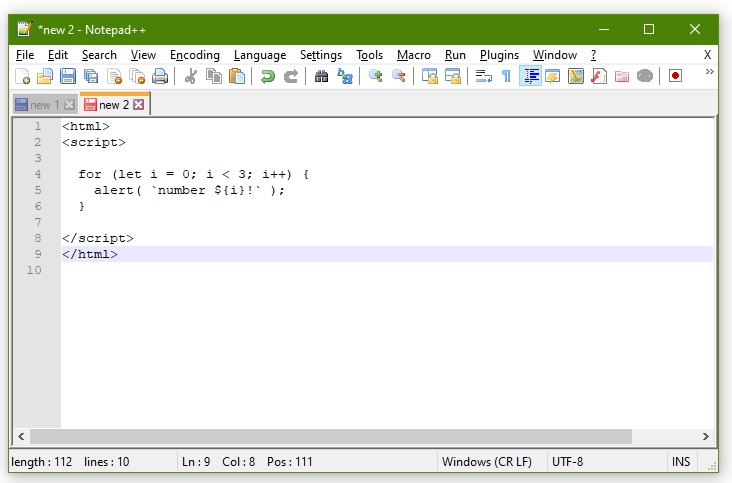
Task: Zoom out with magnifier minus icon
Action: pyautogui.click(x=398, y=76)
